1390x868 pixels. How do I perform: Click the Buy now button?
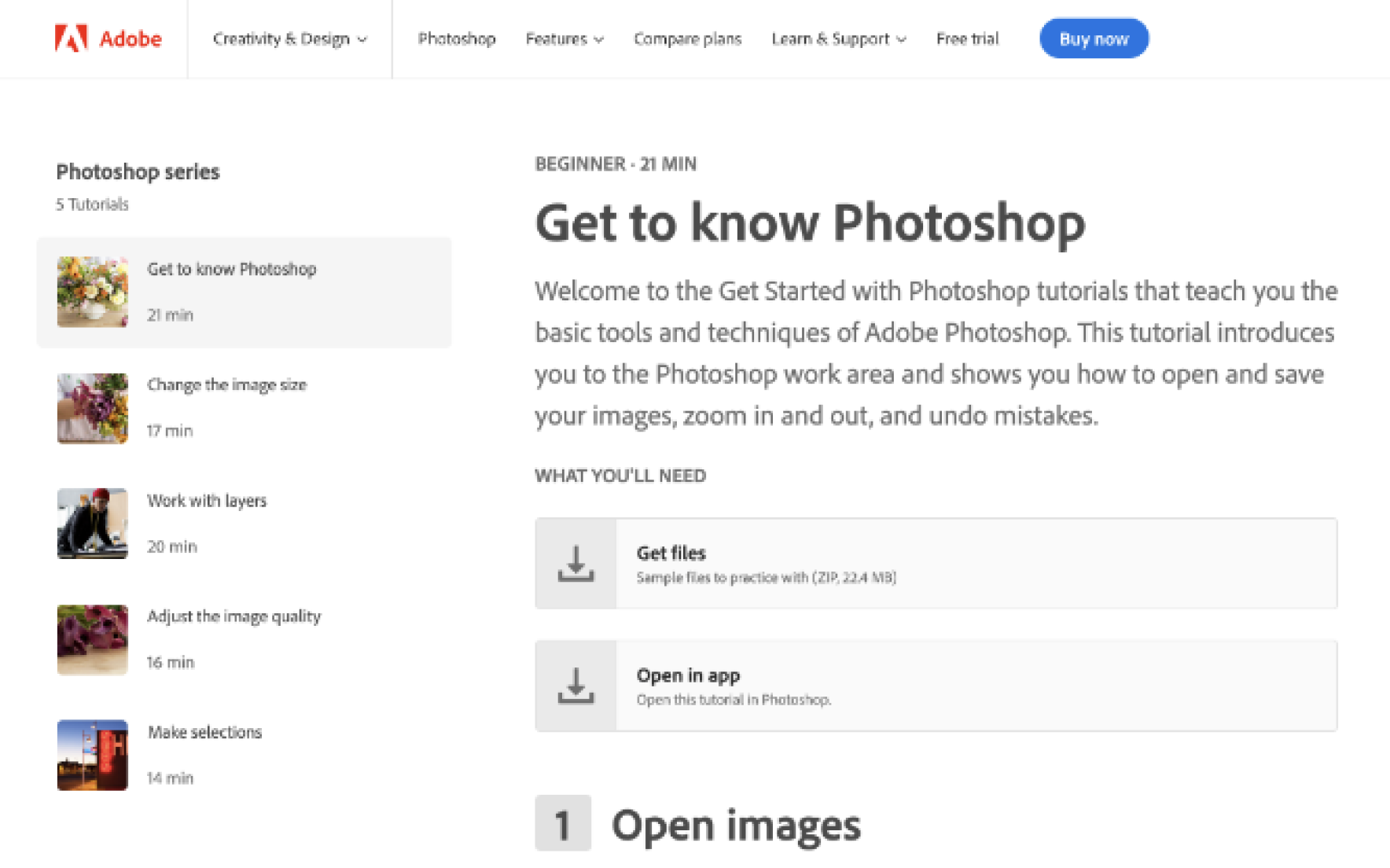click(x=1094, y=39)
